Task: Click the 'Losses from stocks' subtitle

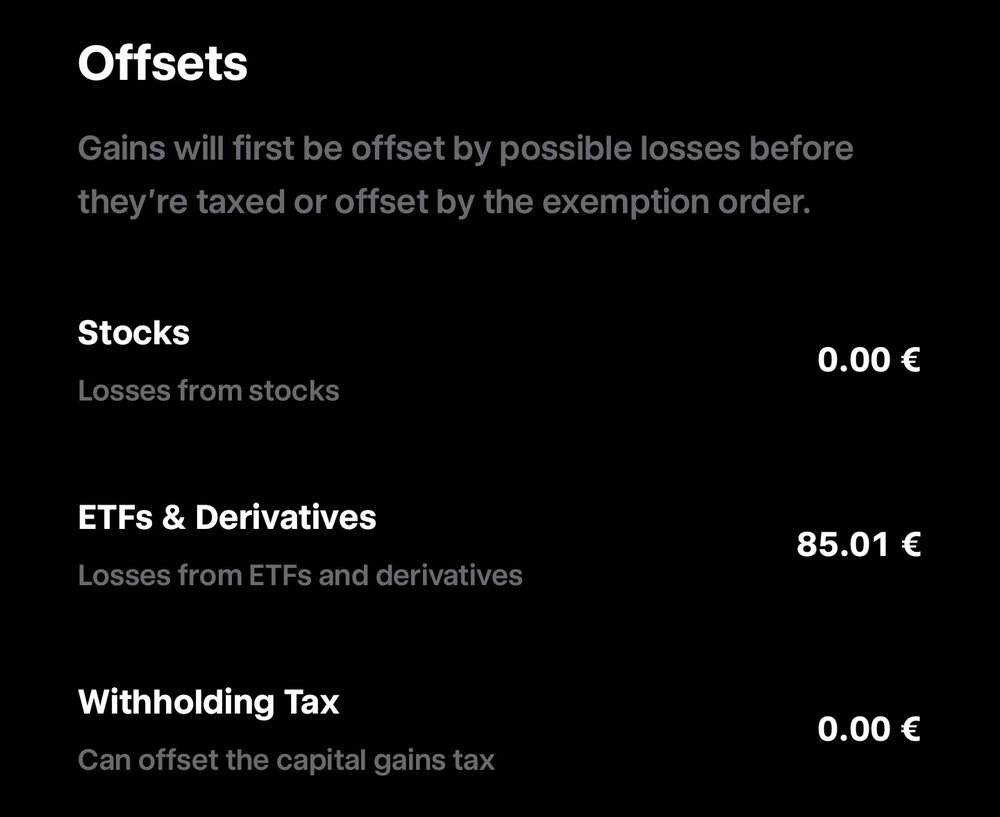Action: click(x=208, y=390)
